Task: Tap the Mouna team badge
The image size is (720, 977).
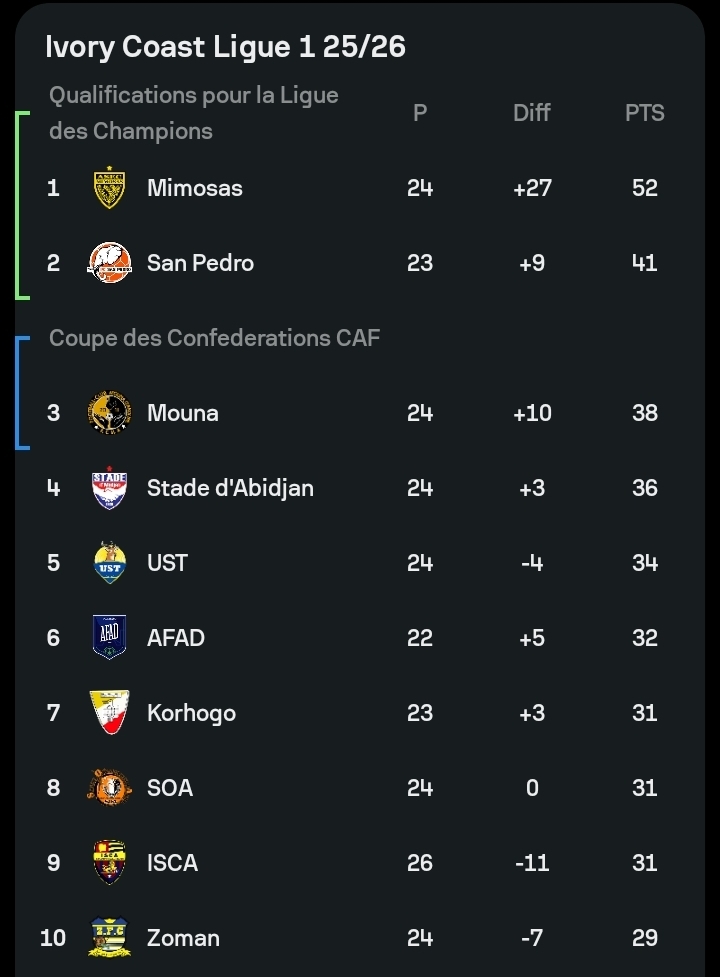Action: pos(109,413)
